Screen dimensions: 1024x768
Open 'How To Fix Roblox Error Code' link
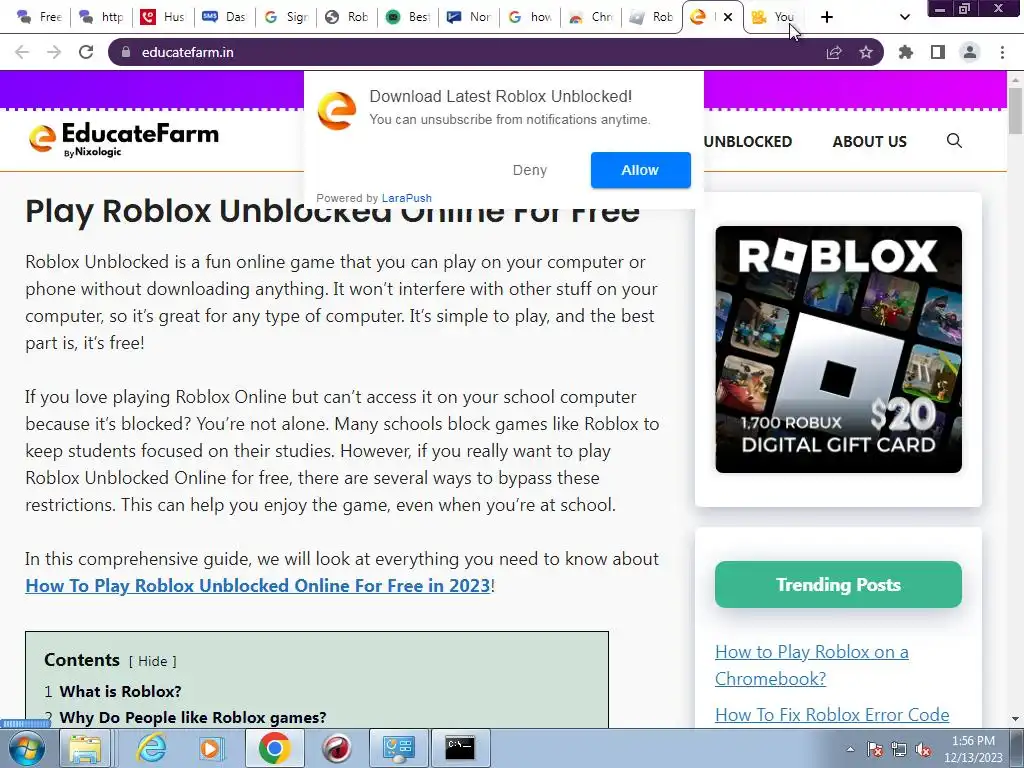pos(832,715)
